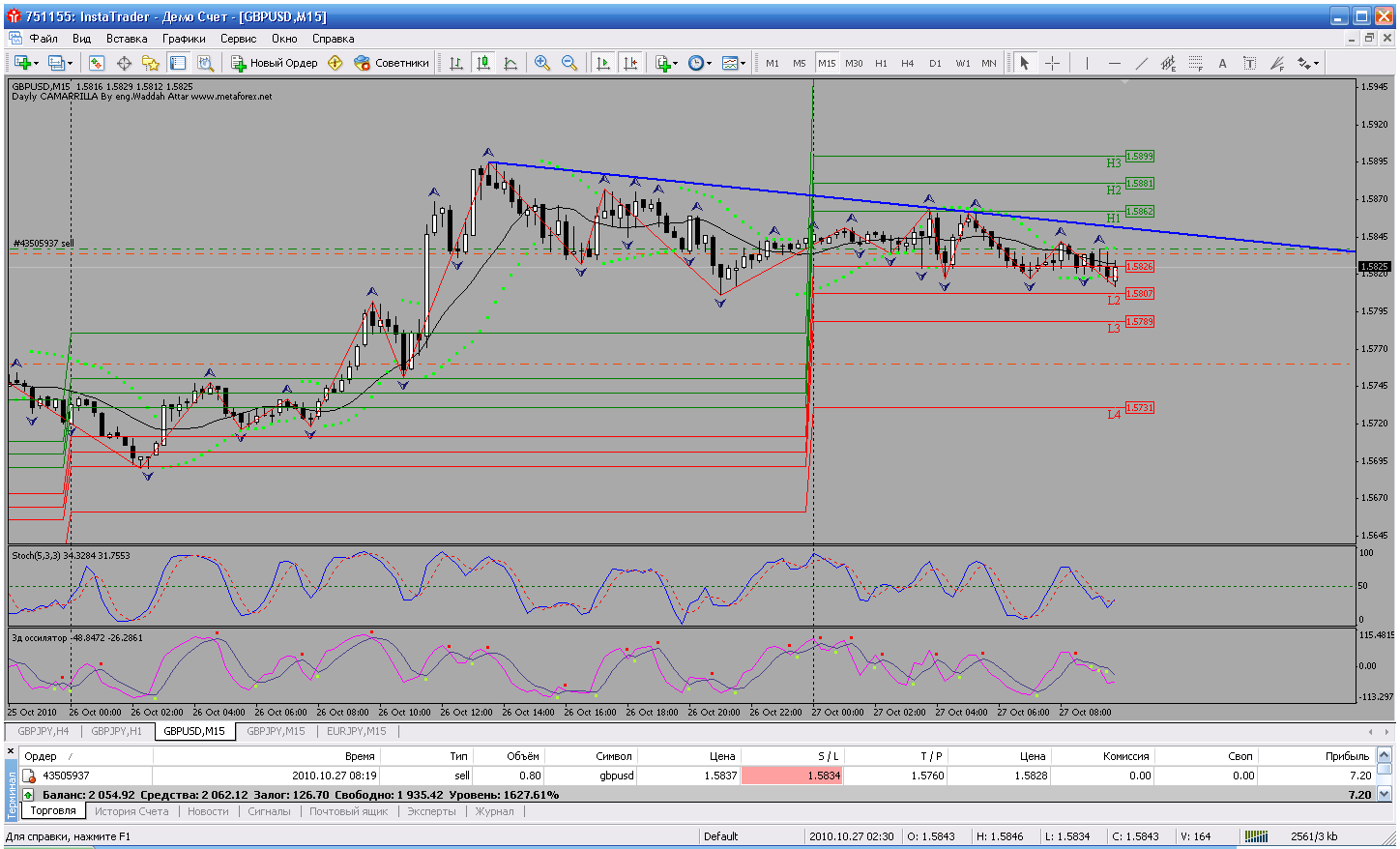Draw a vertical line tool
Image resolution: width=1400 pixels, height=849 pixels.
point(1087,63)
